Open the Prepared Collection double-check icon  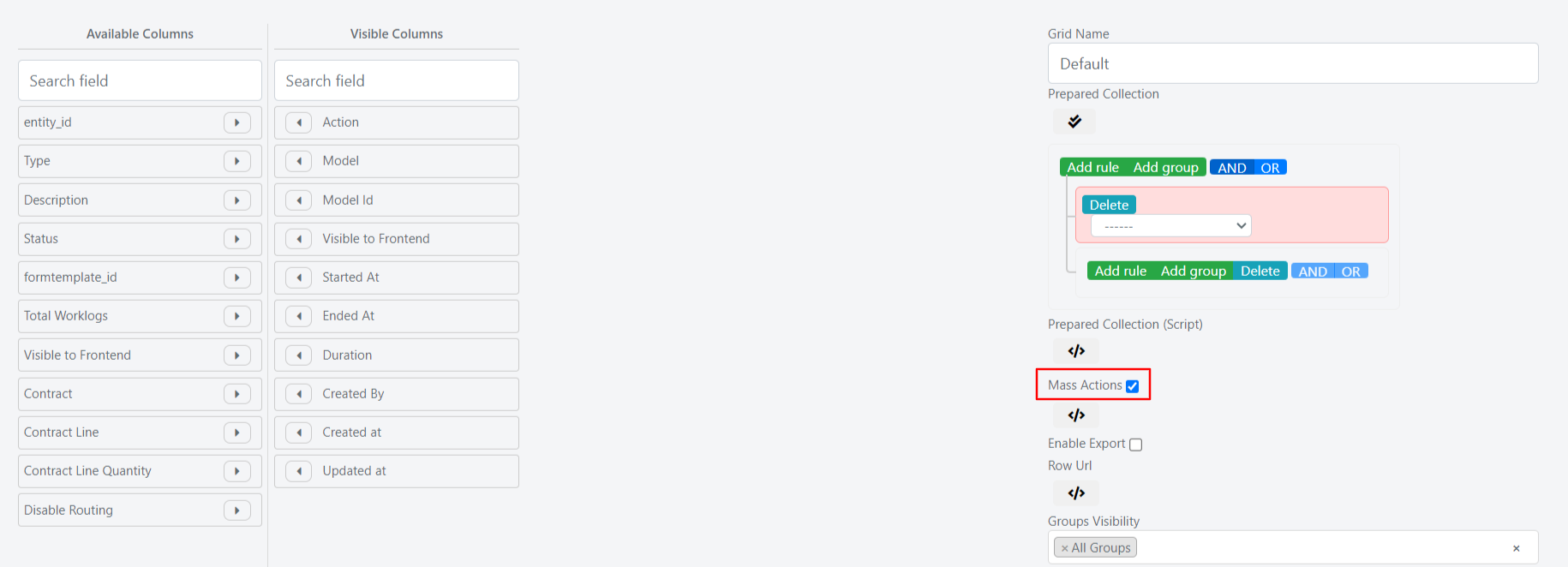pyautogui.click(x=1074, y=122)
